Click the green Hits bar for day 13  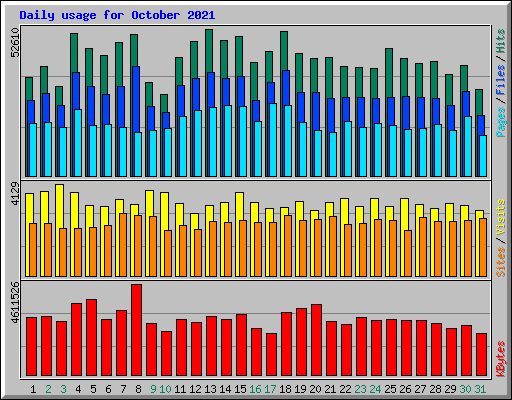[x=209, y=50]
